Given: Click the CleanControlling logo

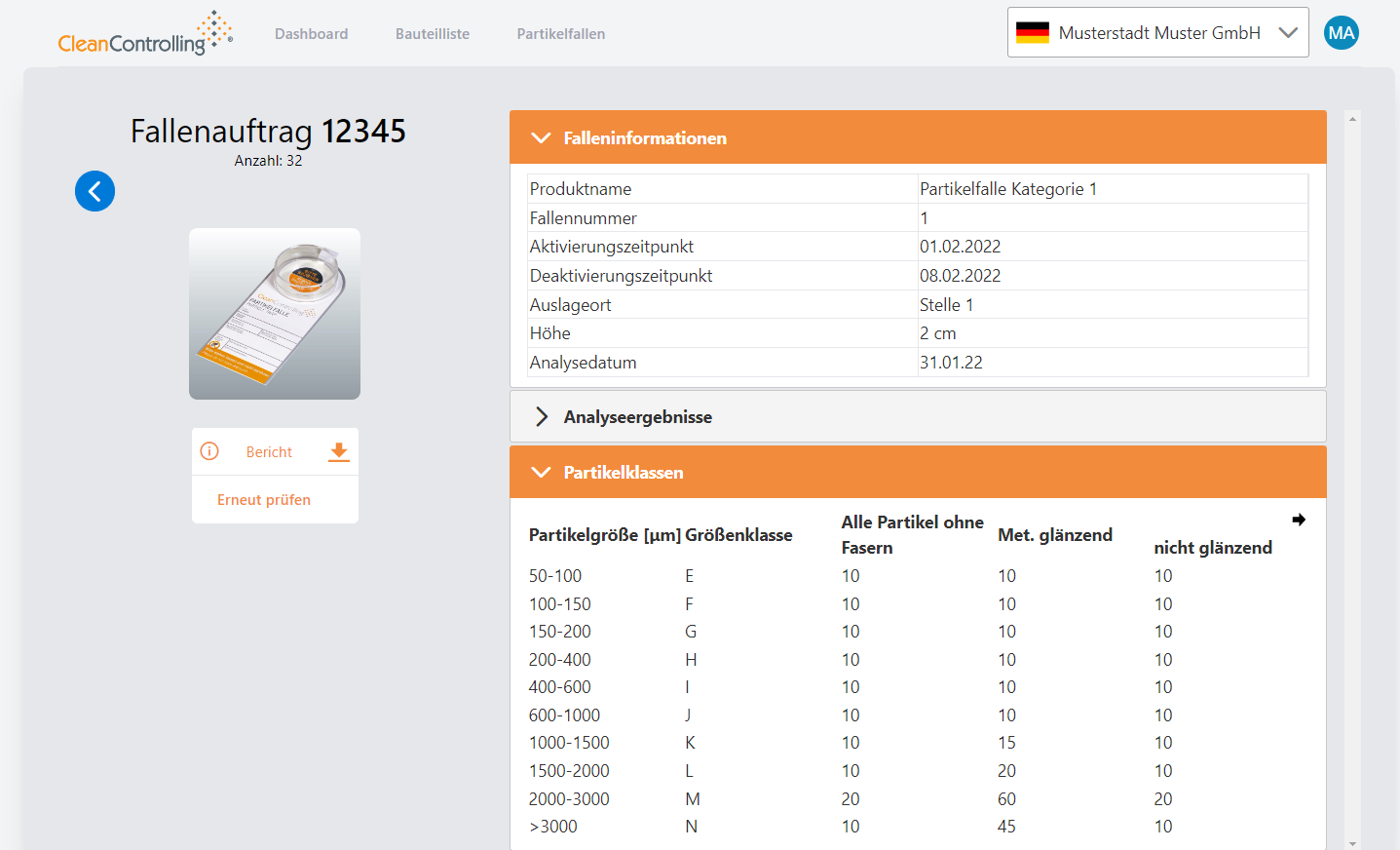Looking at the screenshot, I should click(144, 34).
